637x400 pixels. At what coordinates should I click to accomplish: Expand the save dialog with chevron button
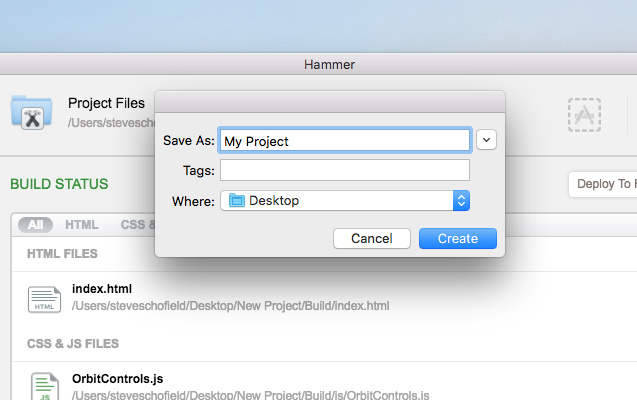click(x=486, y=140)
